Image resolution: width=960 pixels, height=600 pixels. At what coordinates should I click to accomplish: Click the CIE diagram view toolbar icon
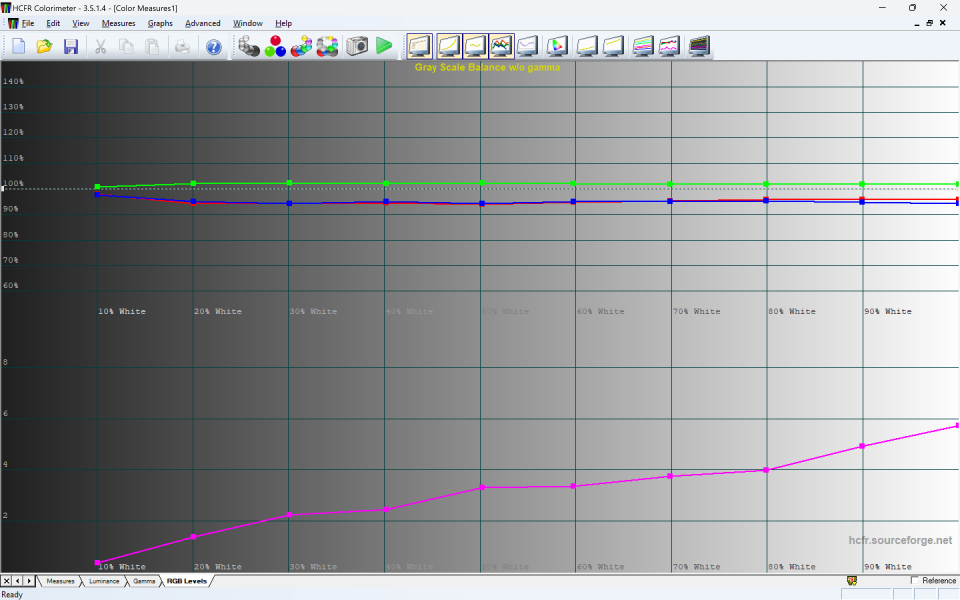[x=558, y=46]
